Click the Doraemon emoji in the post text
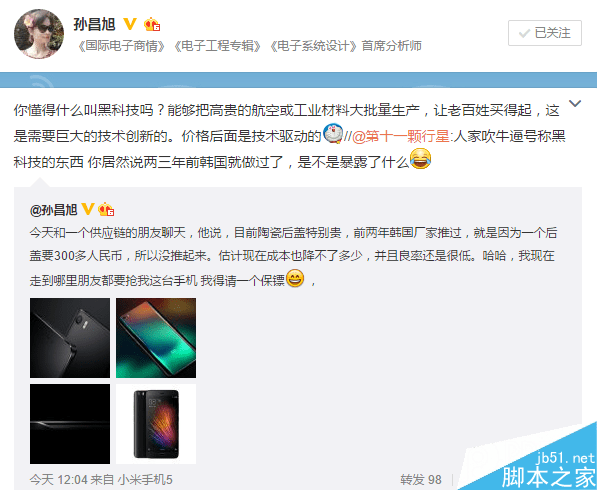597x490 pixels. pos(333,133)
